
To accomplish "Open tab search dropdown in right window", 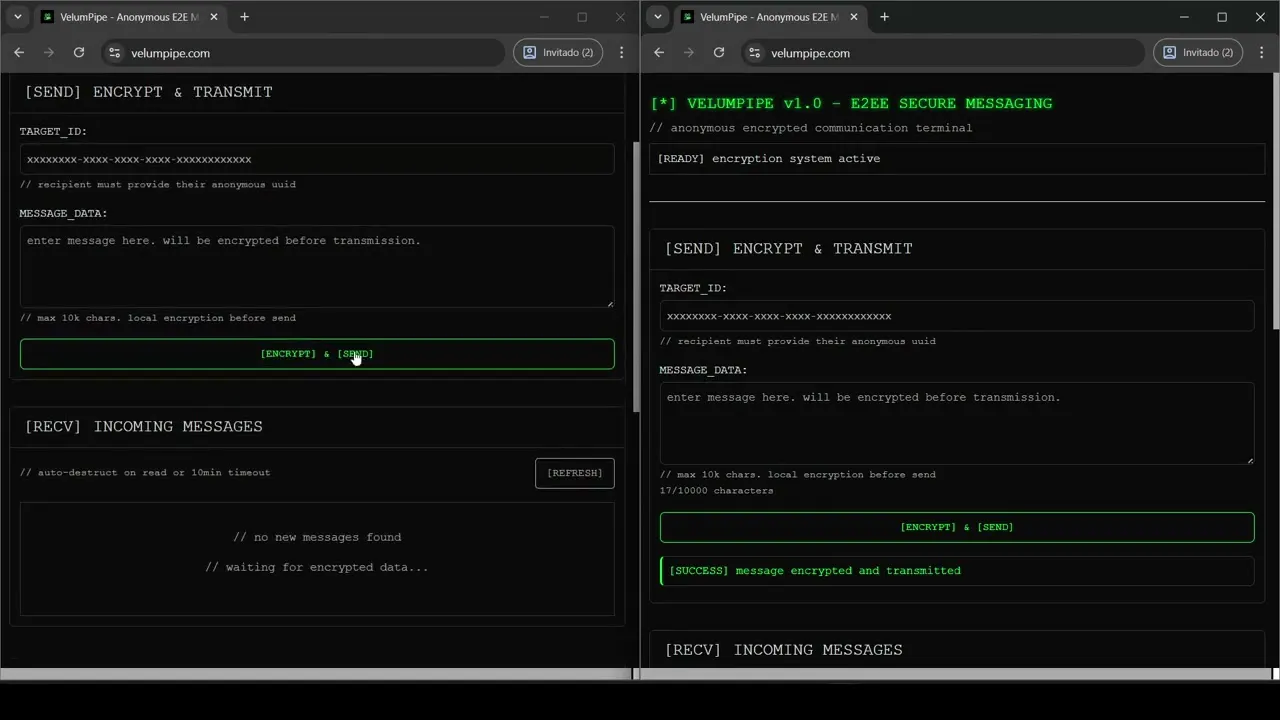I will [x=657, y=17].
